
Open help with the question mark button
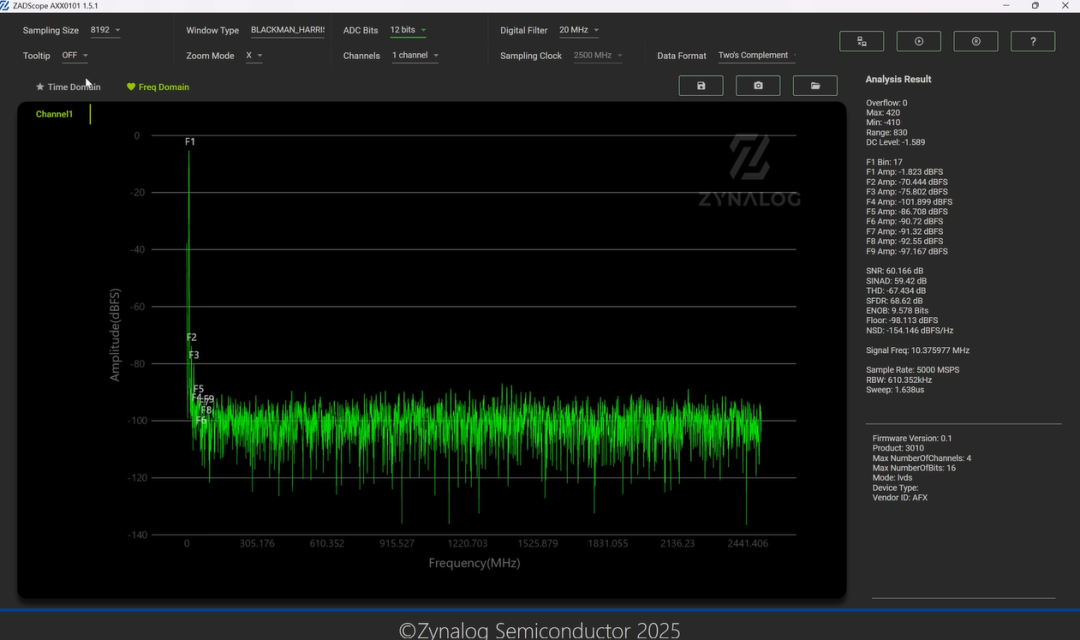[x=1033, y=41]
